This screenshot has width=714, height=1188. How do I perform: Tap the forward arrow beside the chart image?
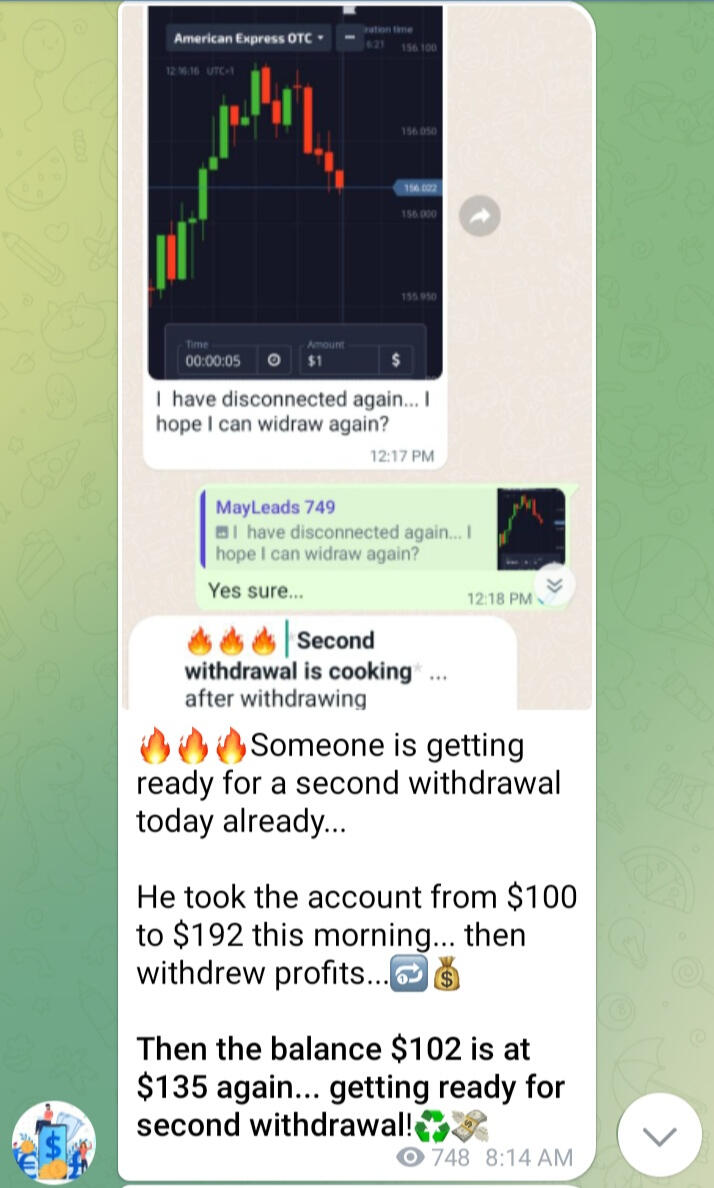pos(480,217)
